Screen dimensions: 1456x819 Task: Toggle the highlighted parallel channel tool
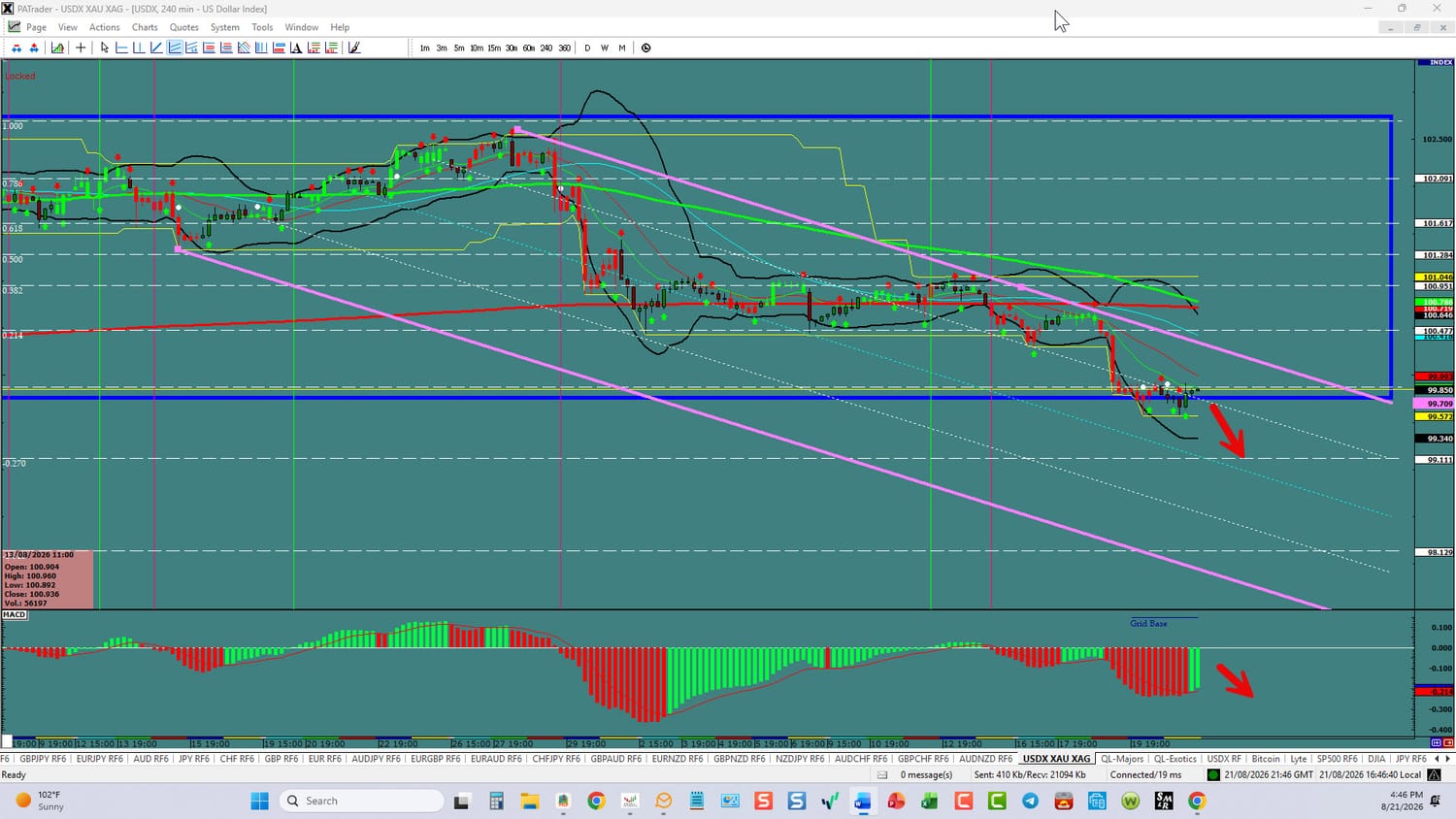pos(174,48)
